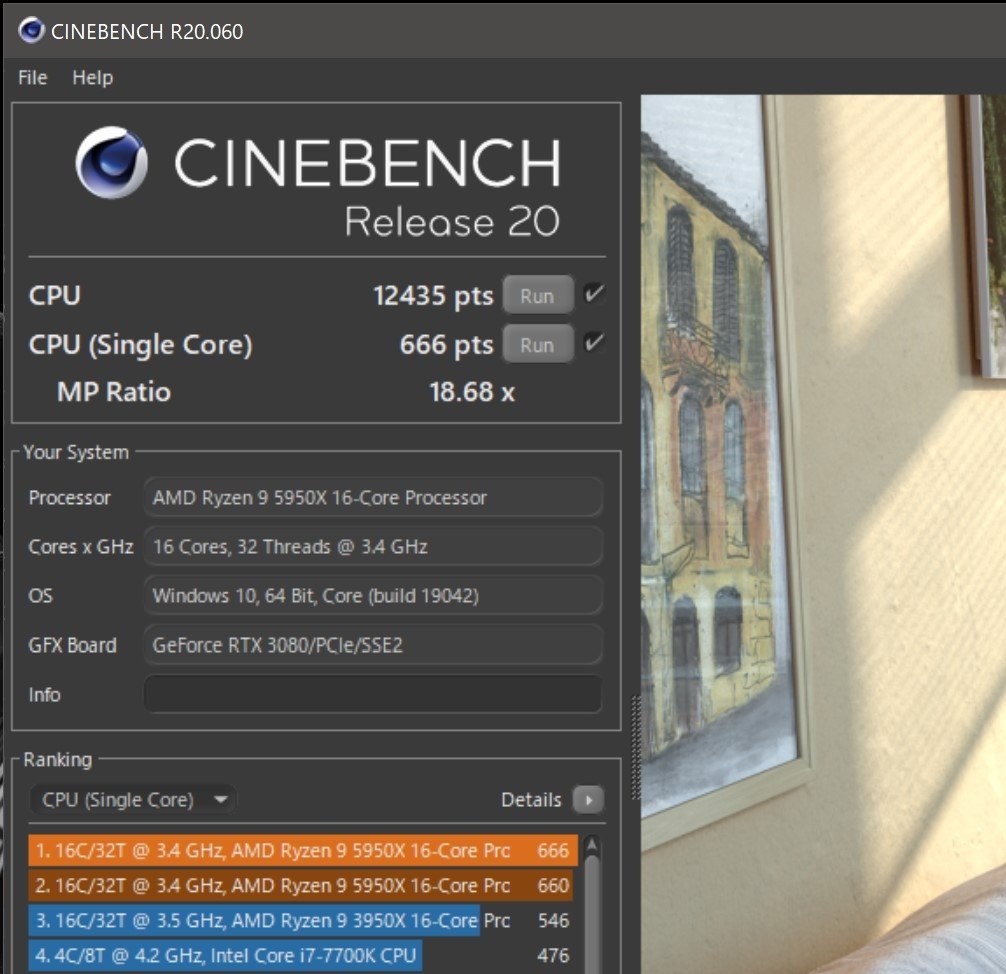
Task: Select ranking entry 1 with score 666
Action: (303, 850)
